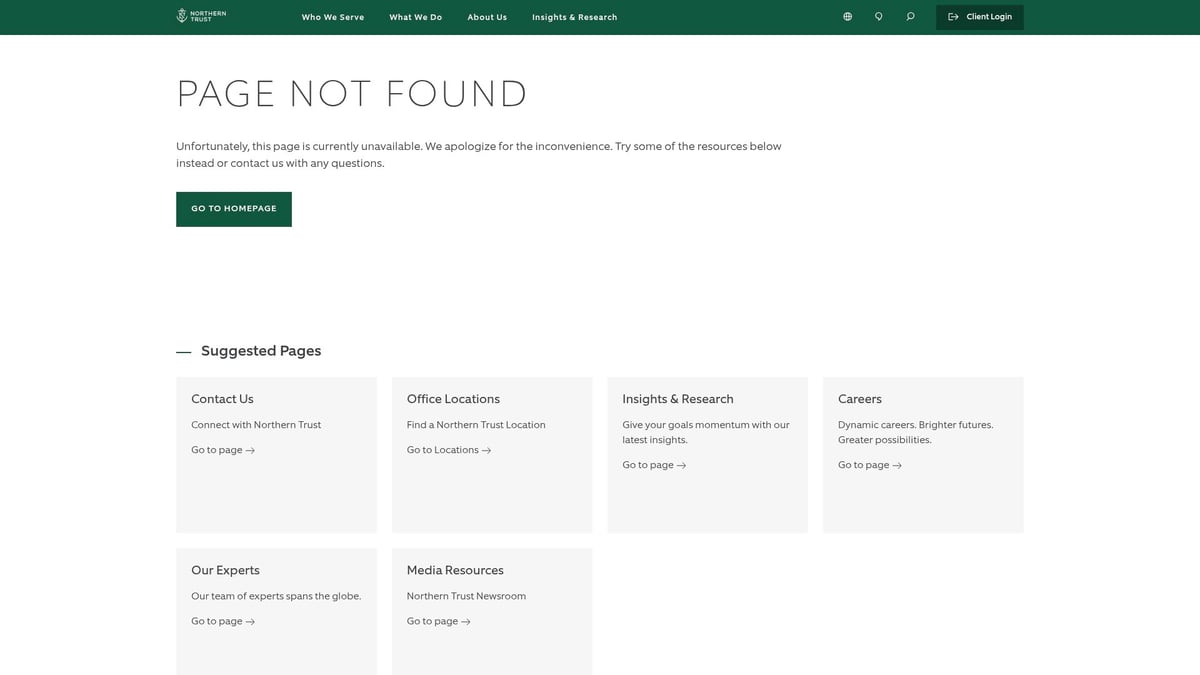1200x675 pixels.
Task: Follow Go to page link under Careers
Action: point(870,465)
